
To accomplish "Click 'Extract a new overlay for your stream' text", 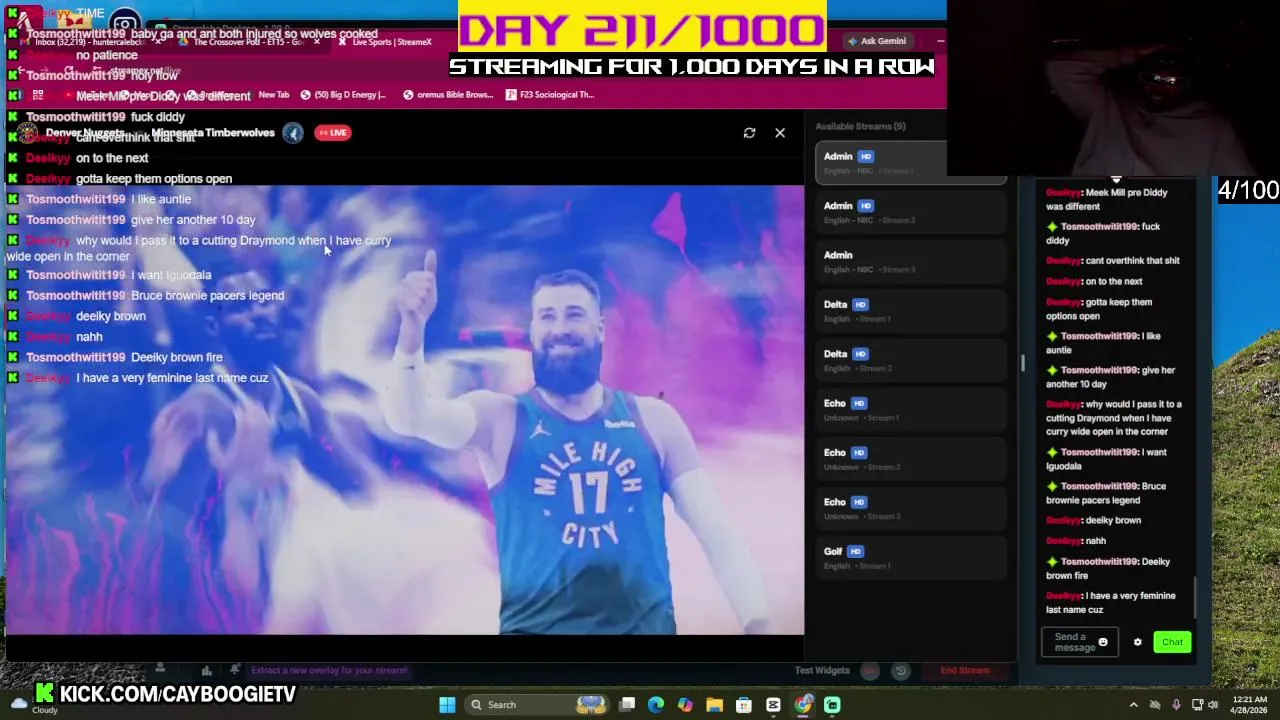I will coord(329,670).
